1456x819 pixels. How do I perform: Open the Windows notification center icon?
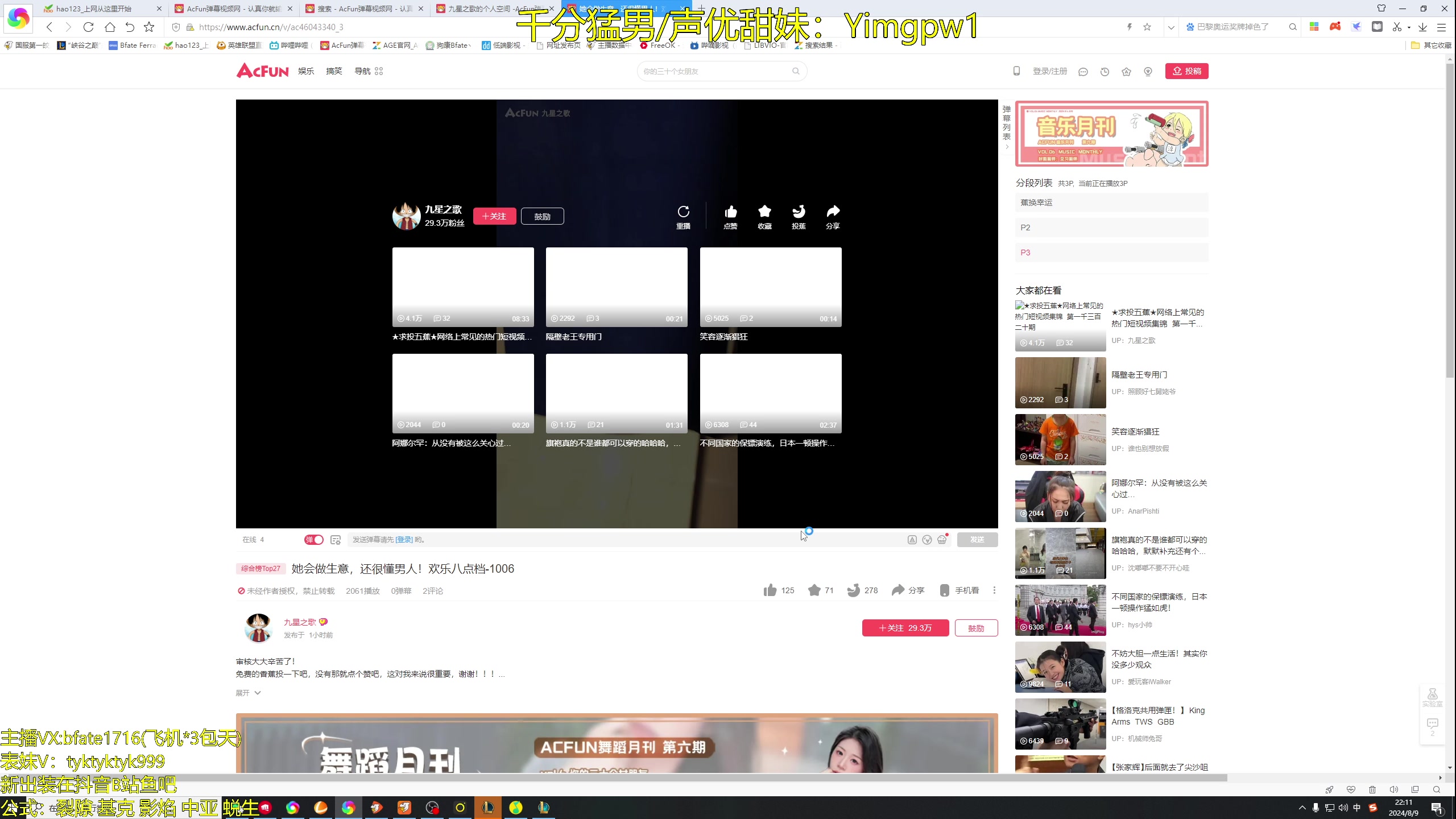[x=1437, y=808]
